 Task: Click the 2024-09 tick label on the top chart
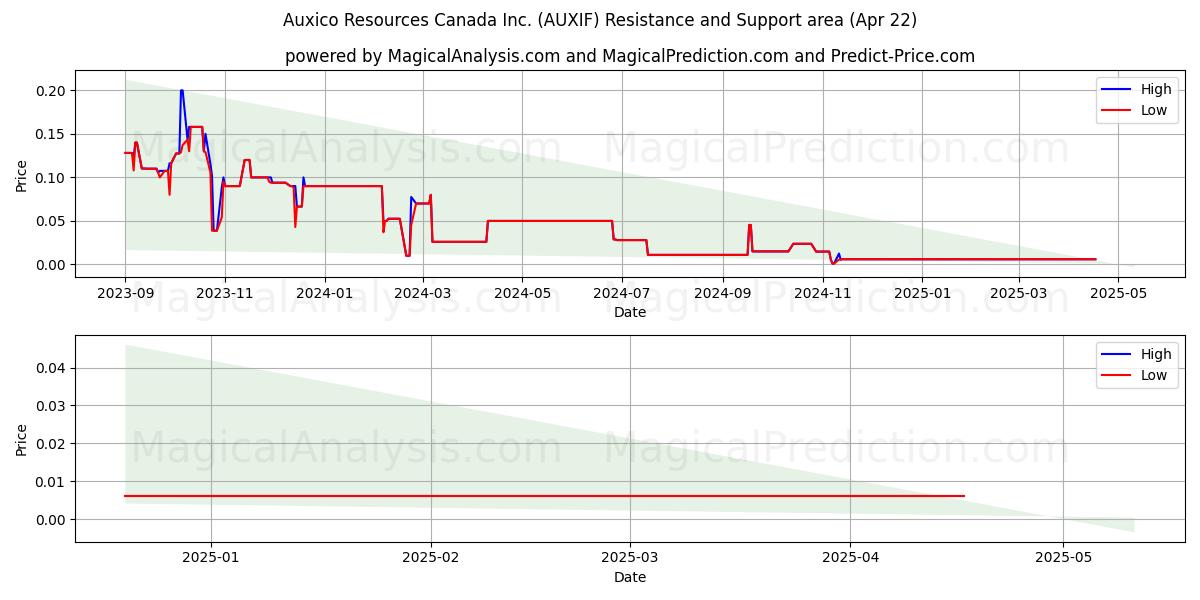pyautogui.click(x=722, y=293)
